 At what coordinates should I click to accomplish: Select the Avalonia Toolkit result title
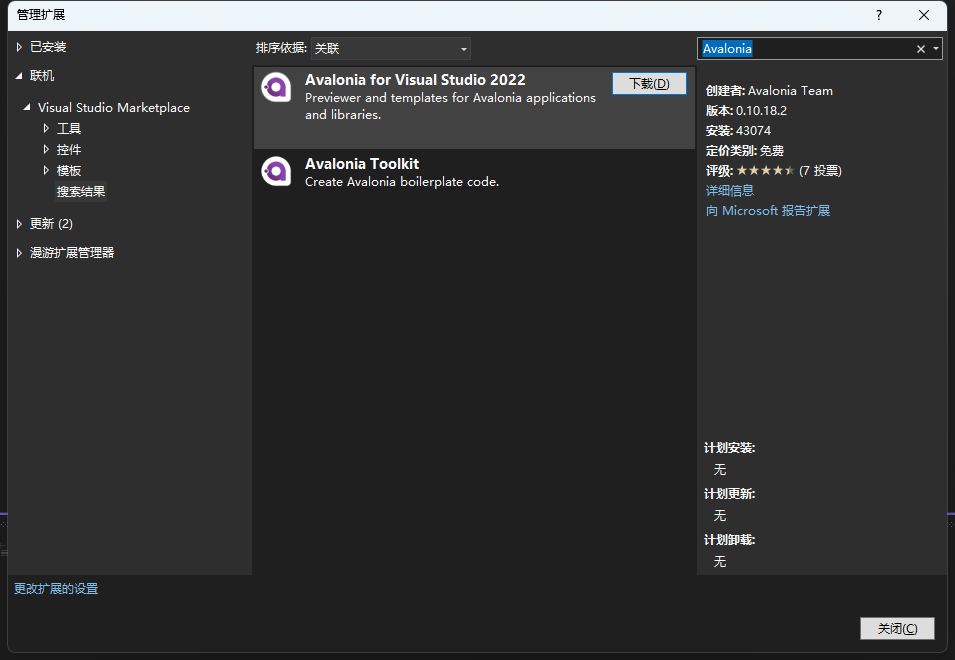pyautogui.click(x=362, y=164)
